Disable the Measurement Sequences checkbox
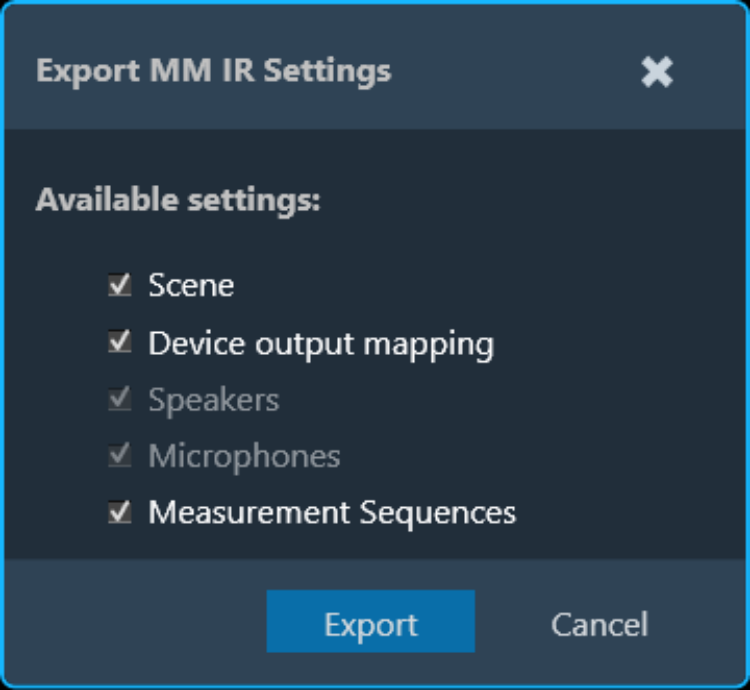Viewport: 750px width, 690px height. (x=120, y=513)
